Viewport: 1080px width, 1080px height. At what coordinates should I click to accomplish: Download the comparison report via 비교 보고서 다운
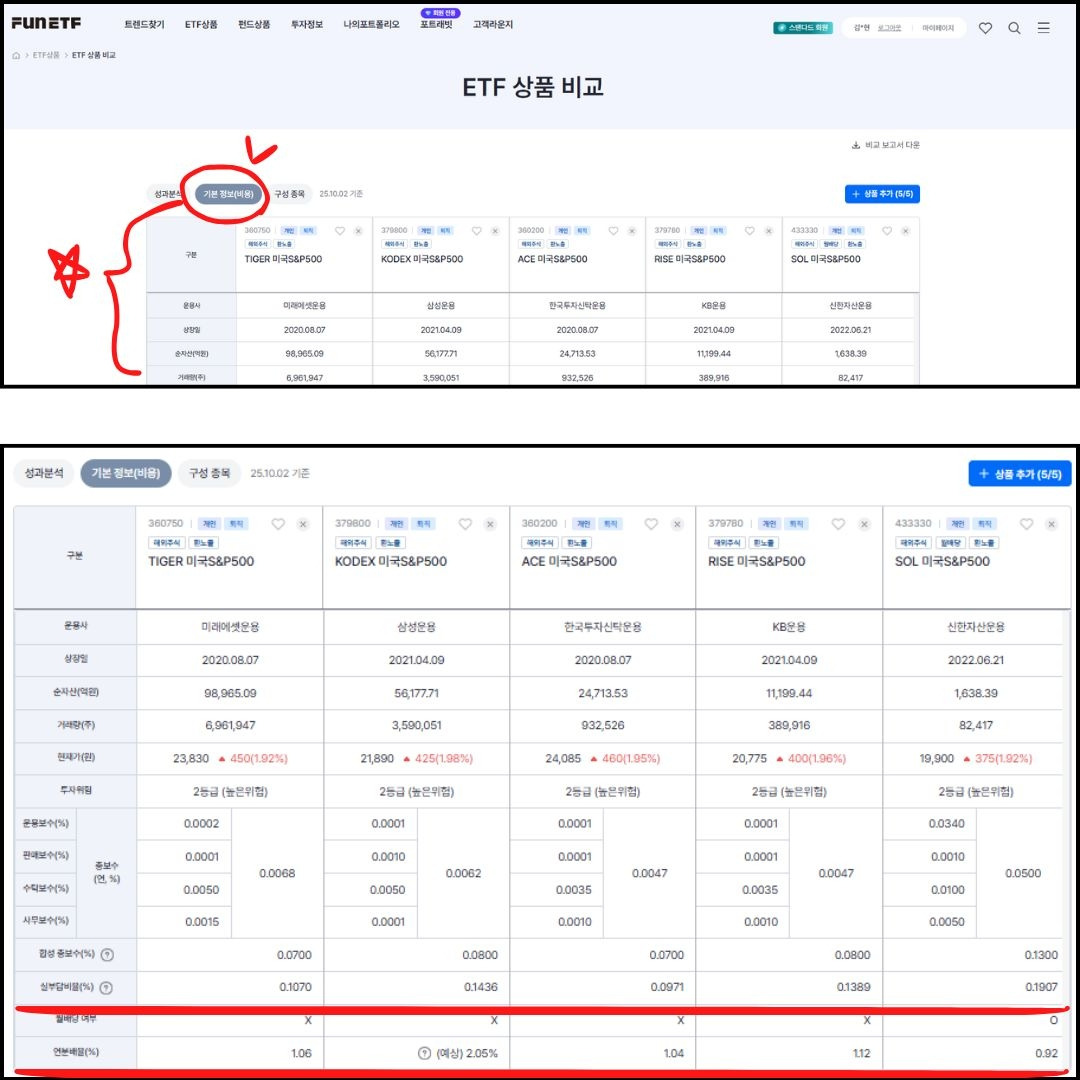coord(886,145)
